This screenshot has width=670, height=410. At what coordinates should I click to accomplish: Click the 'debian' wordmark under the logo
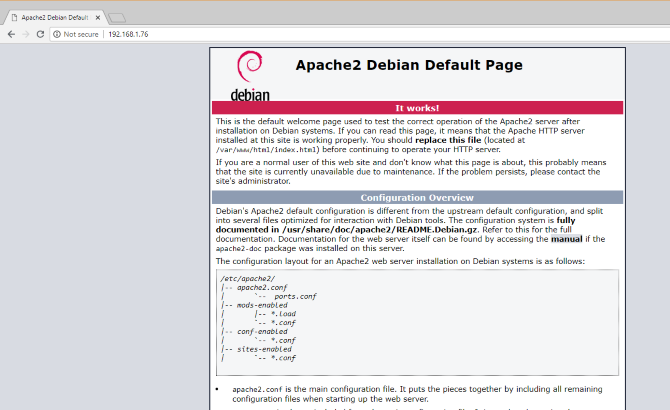point(250,95)
